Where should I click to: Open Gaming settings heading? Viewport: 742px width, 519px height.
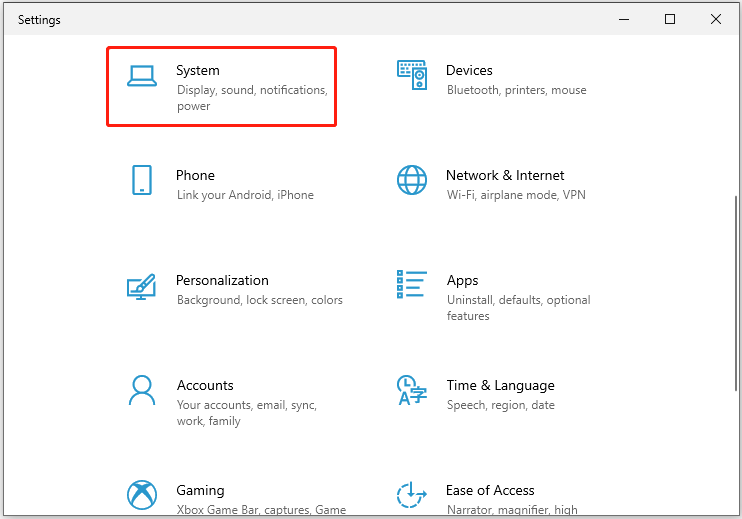point(200,491)
